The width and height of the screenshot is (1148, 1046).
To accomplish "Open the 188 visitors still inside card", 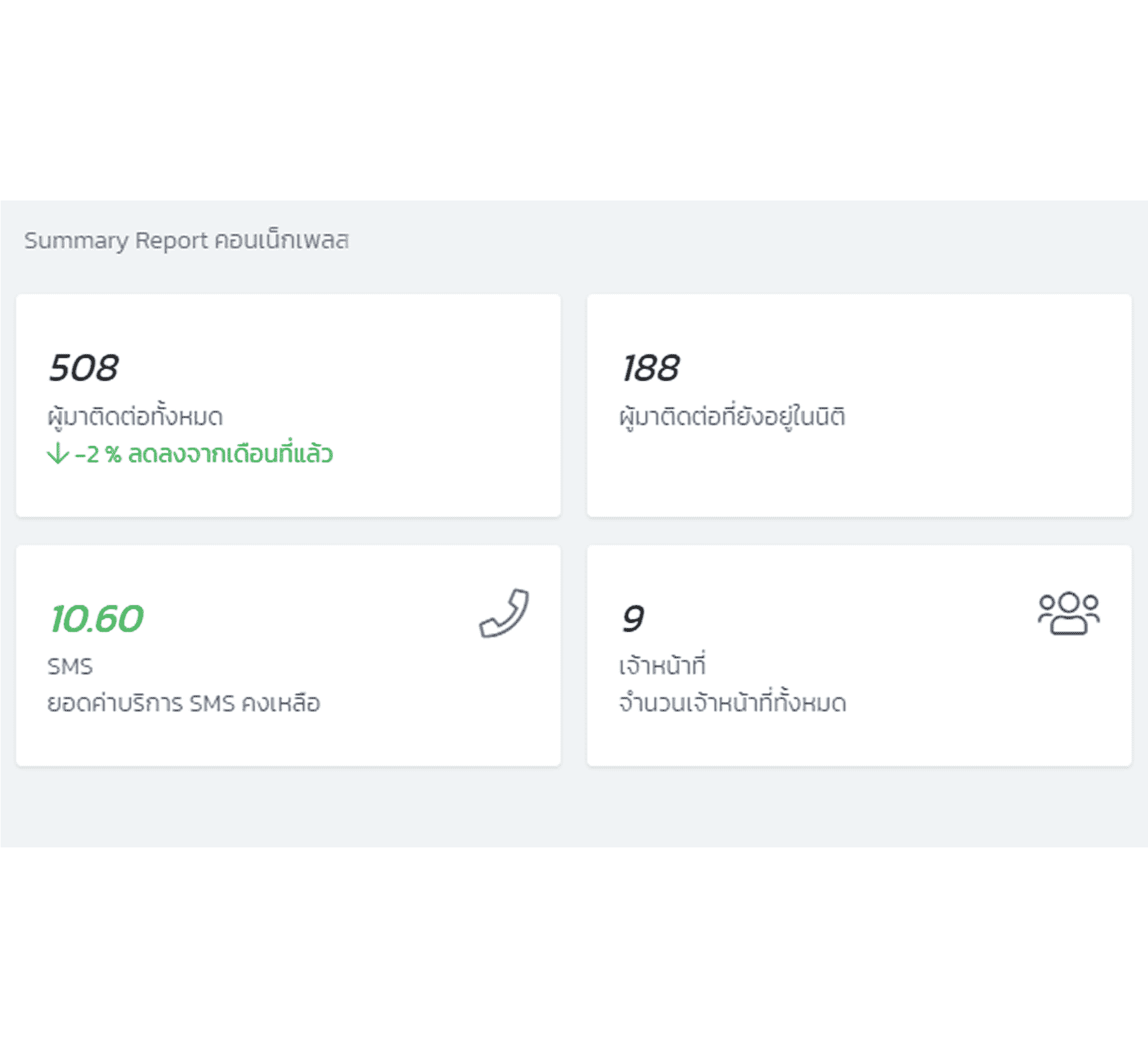I will tap(859, 405).
